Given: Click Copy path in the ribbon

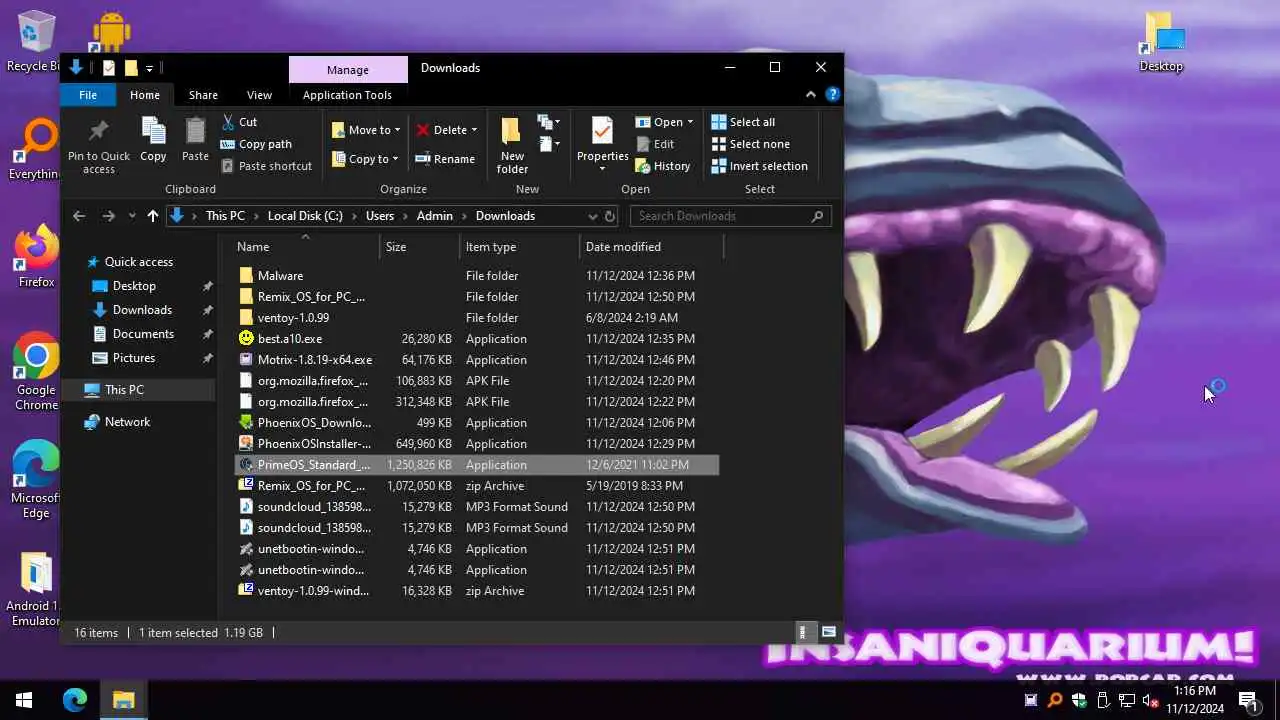Looking at the screenshot, I should tap(256, 144).
